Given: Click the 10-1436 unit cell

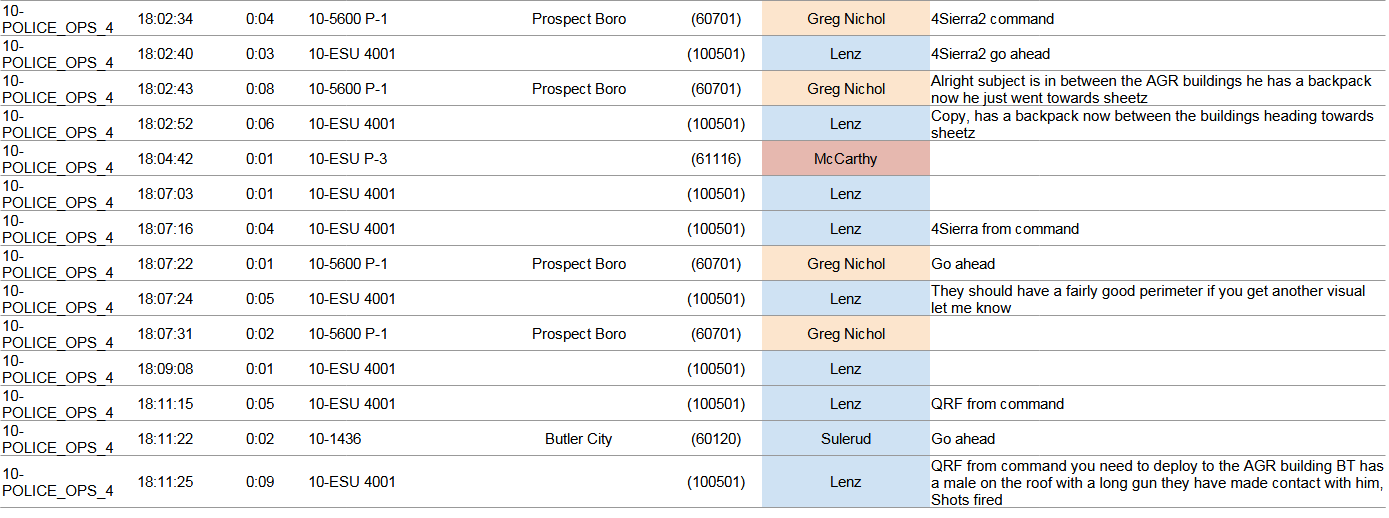Looking at the screenshot, I should pyautogui.click(x=335, y=439).
